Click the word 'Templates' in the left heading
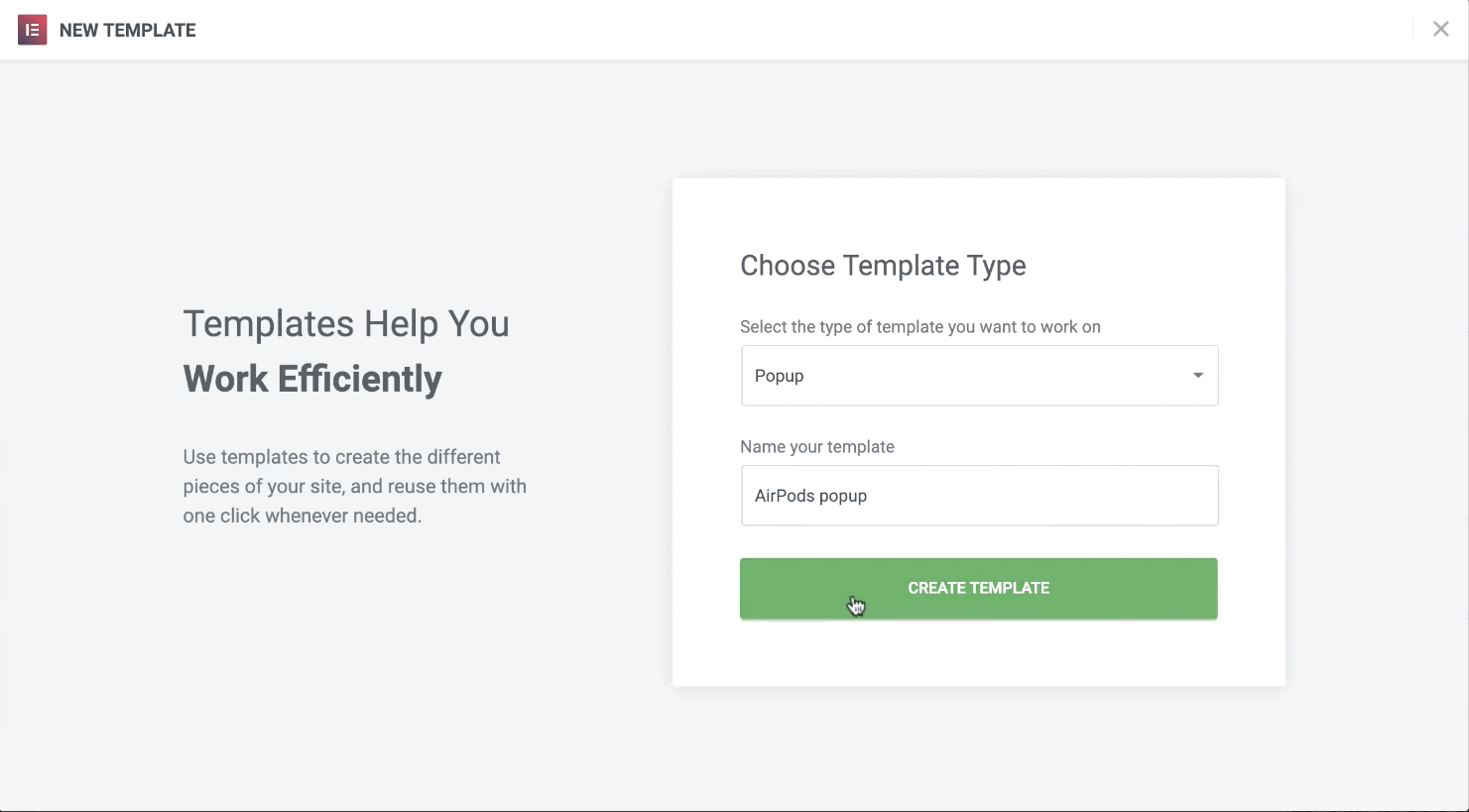 point(269,324)
